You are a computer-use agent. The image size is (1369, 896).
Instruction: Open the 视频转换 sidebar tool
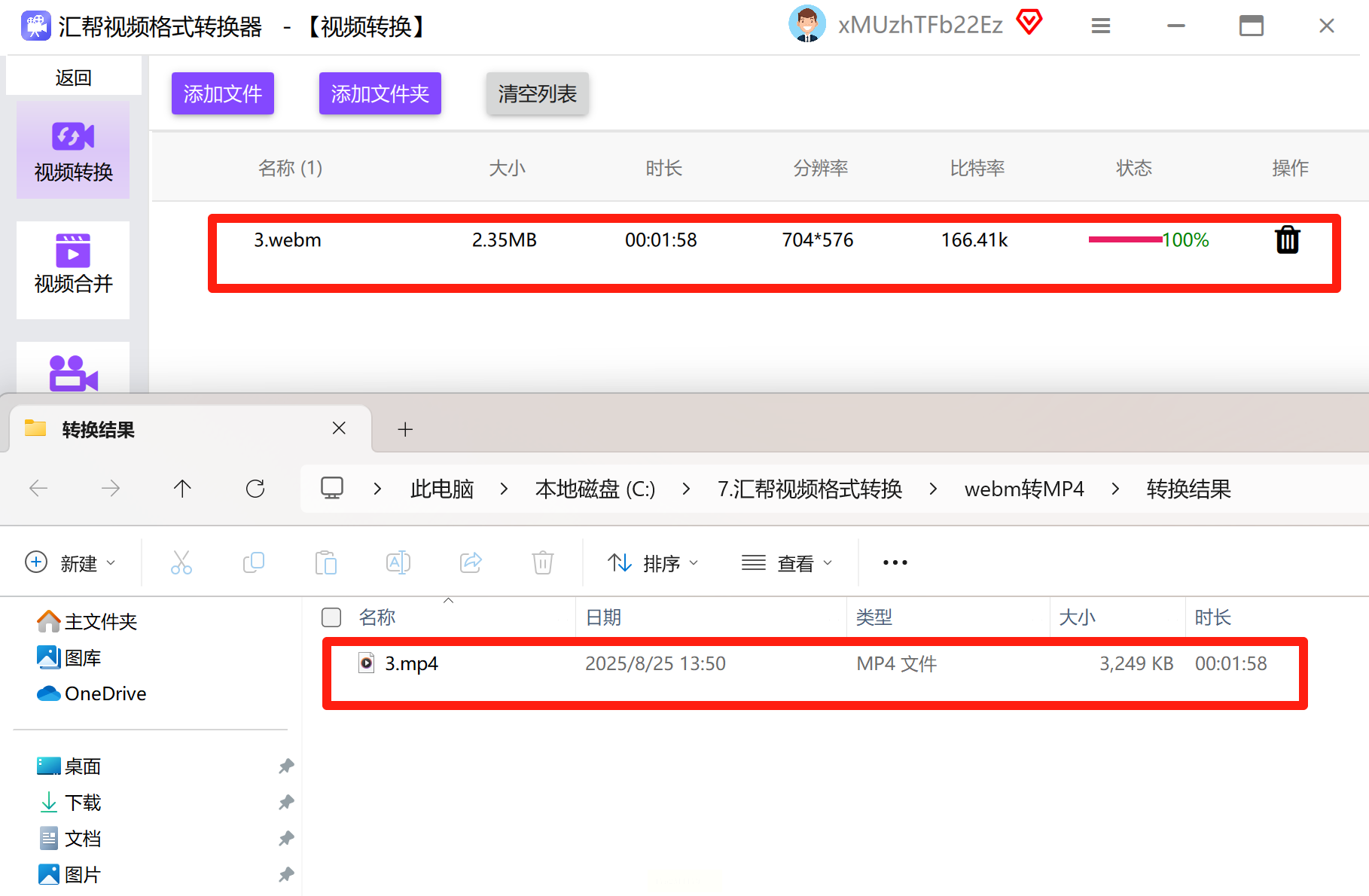[x=73, y=151]
